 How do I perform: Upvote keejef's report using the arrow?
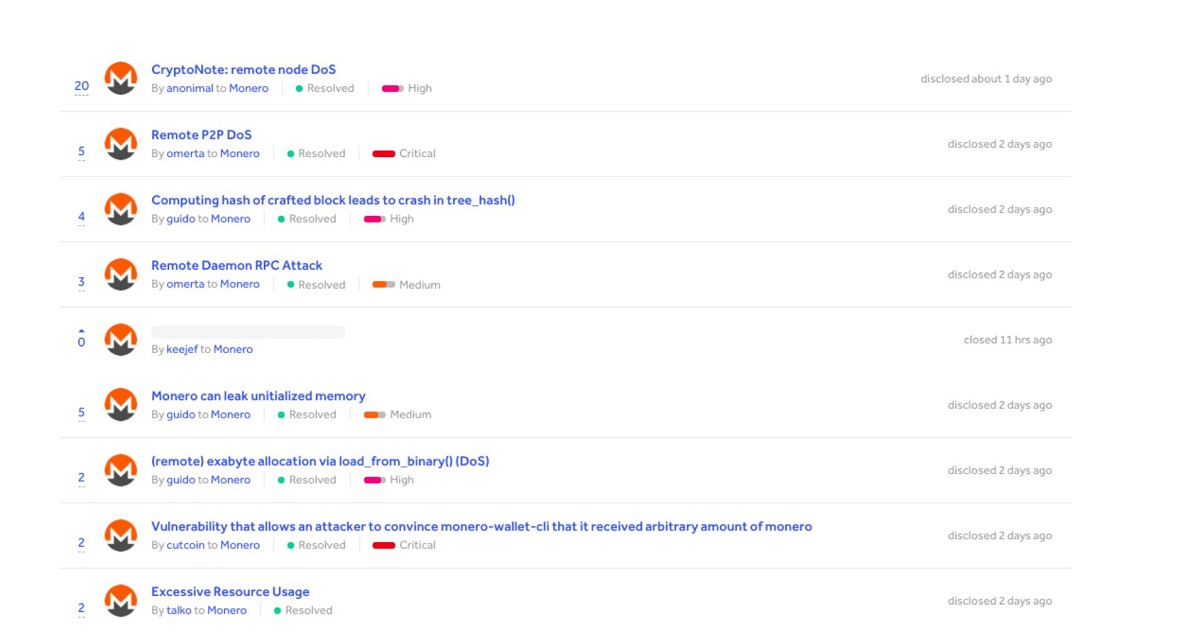pos(82,331)
